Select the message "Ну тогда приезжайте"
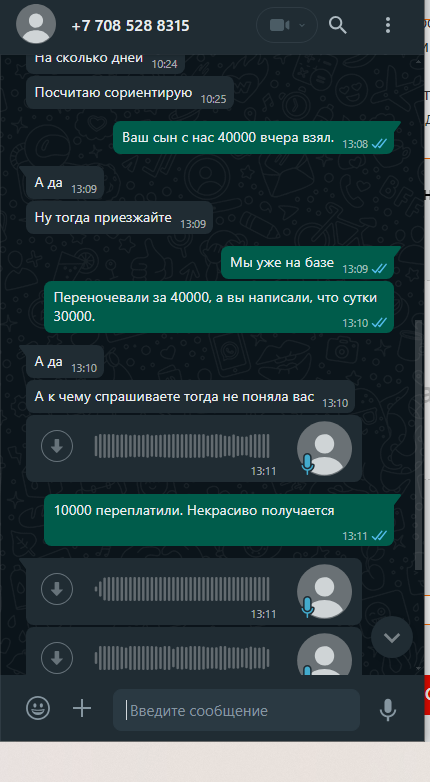 coord(119,218)
